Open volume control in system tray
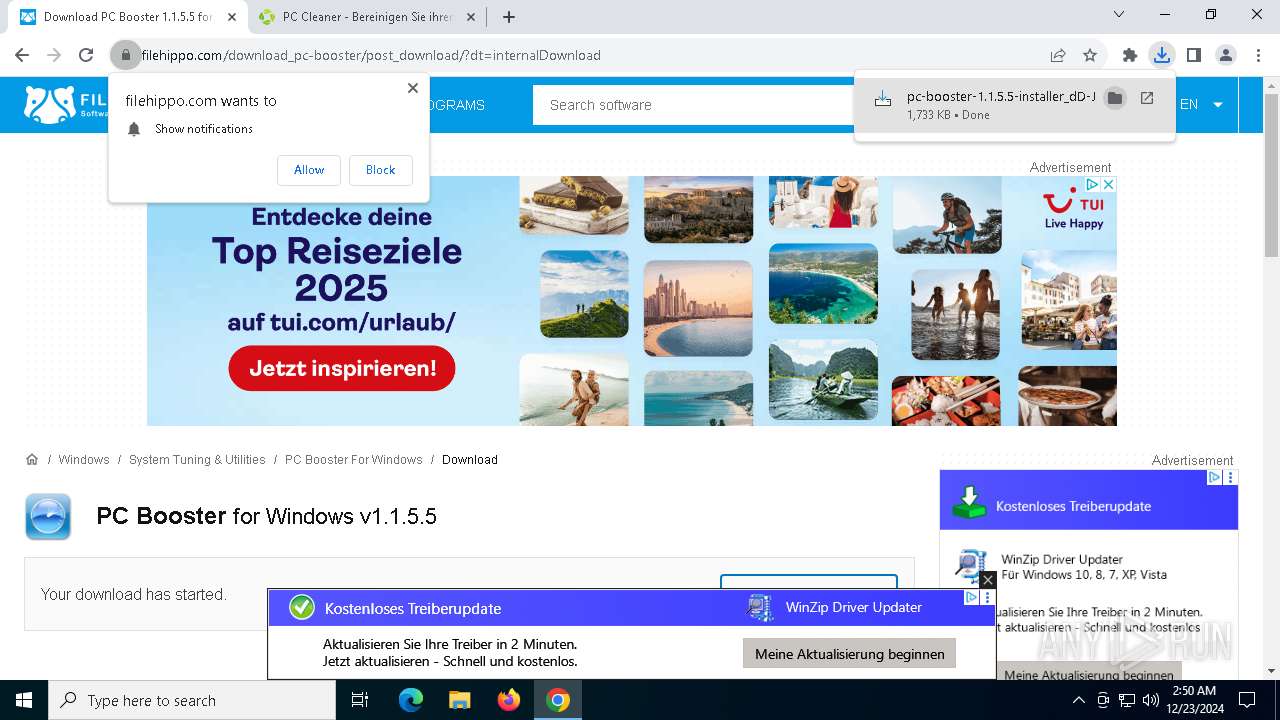The image size is (1280, 720). [x=1151, y=700]
